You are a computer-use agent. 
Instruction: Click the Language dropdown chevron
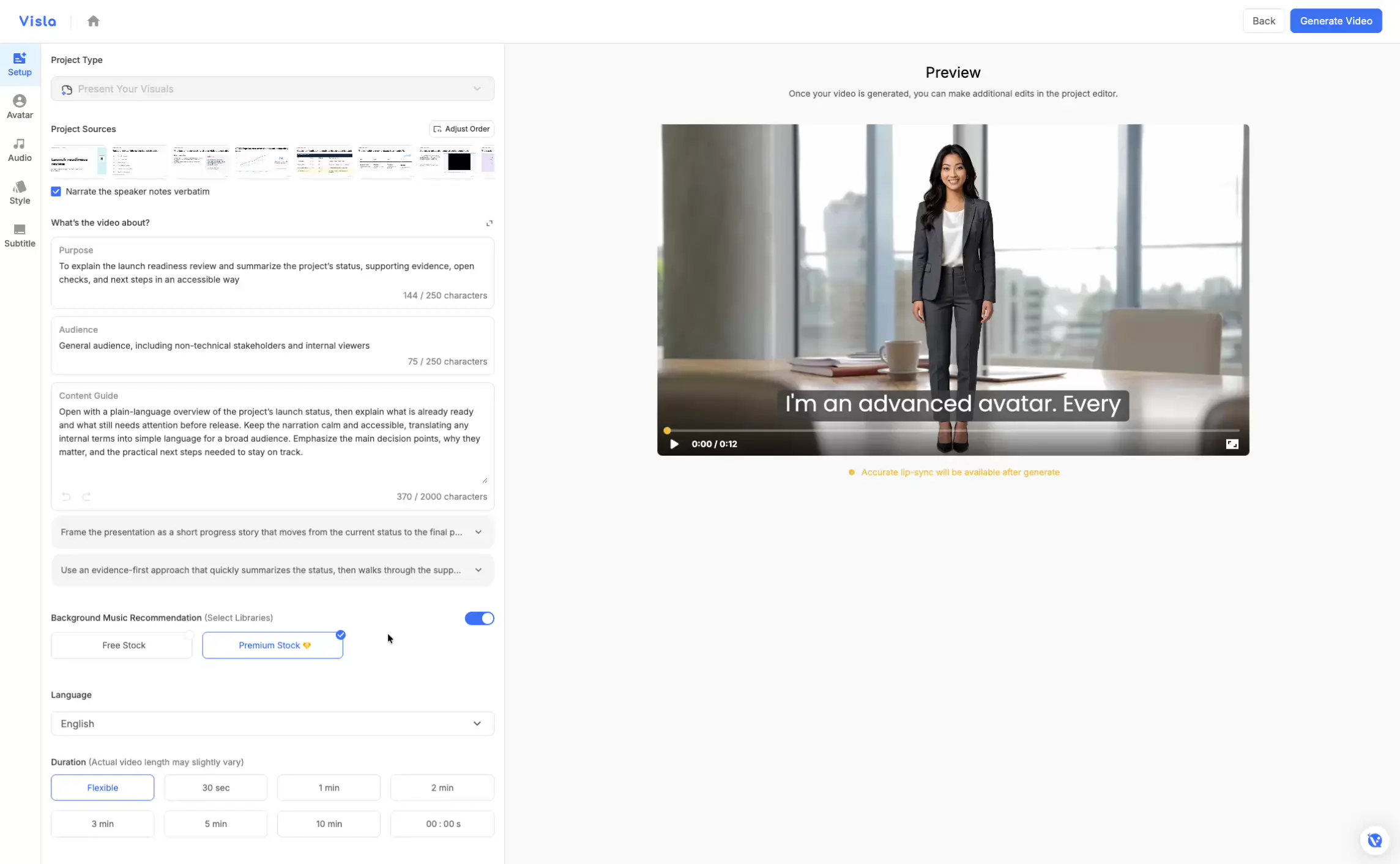tap(477, 723)
